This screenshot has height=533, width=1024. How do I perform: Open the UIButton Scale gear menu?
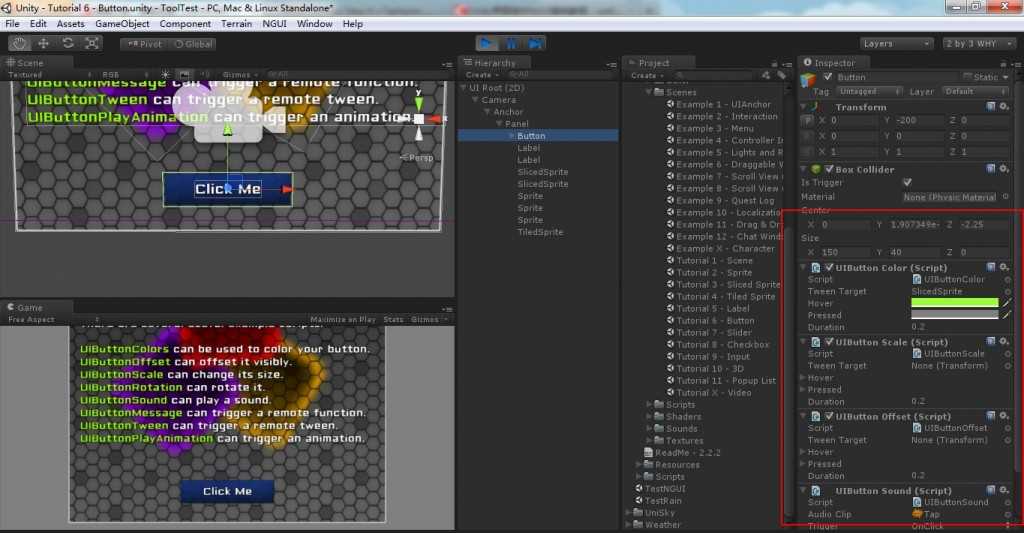point(1004,342)
